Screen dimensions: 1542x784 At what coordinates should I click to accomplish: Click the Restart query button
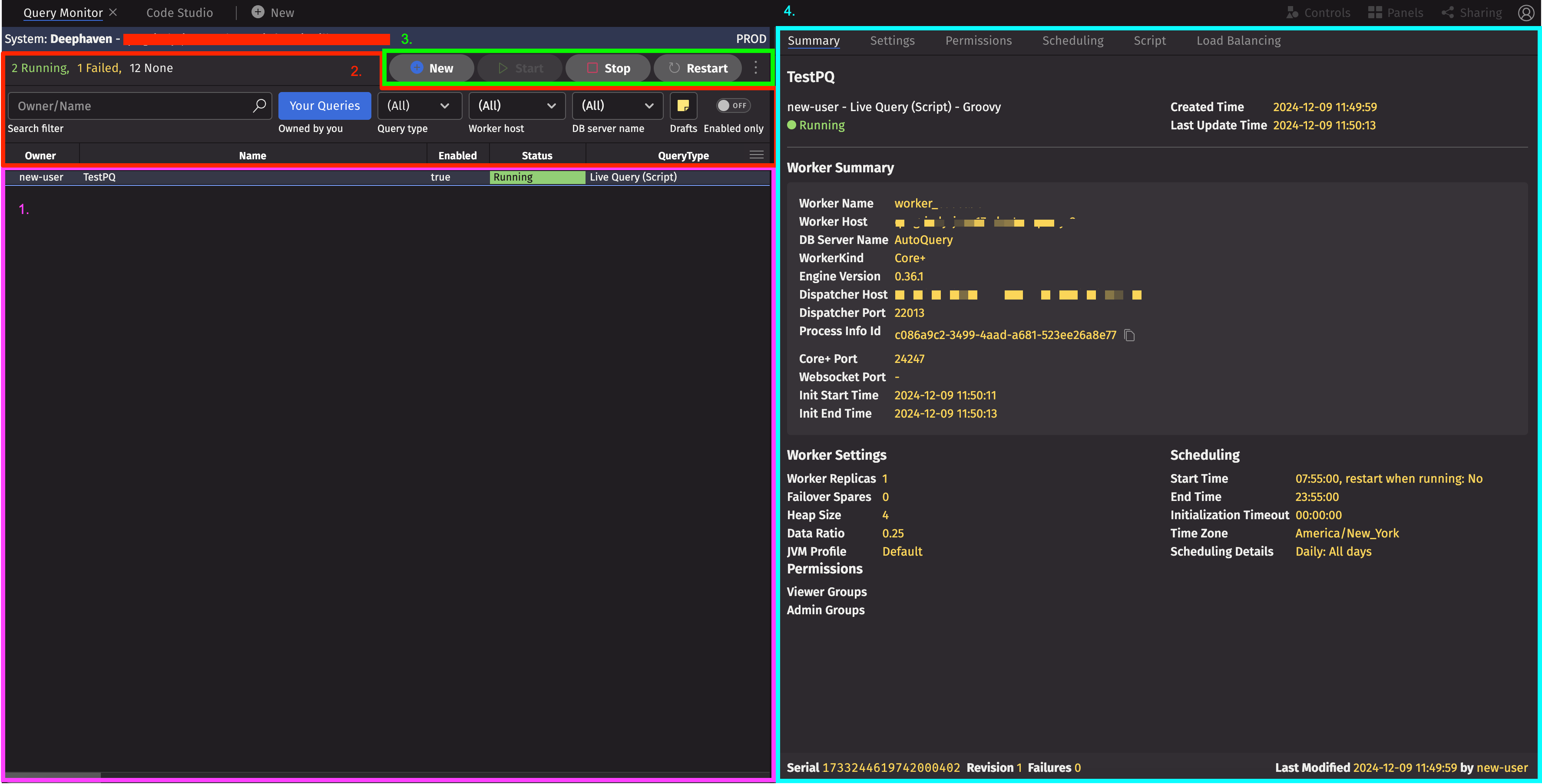(x=697, y=68)
